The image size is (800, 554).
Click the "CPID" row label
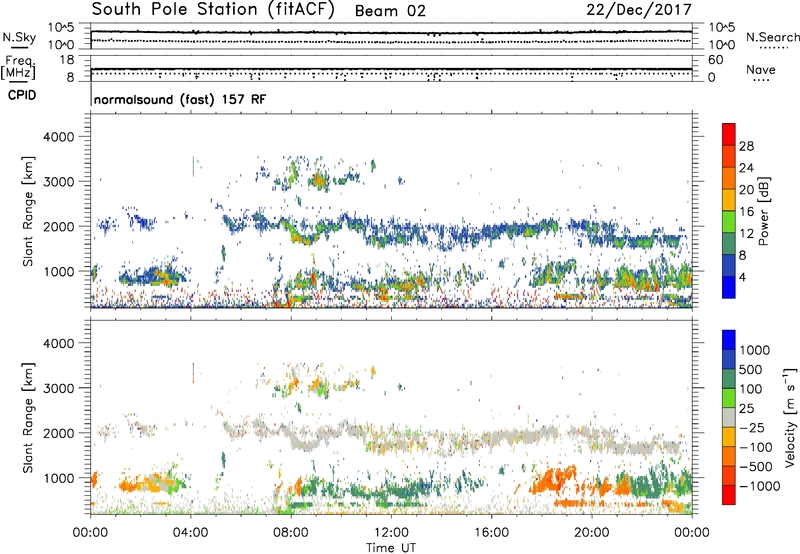22,95
